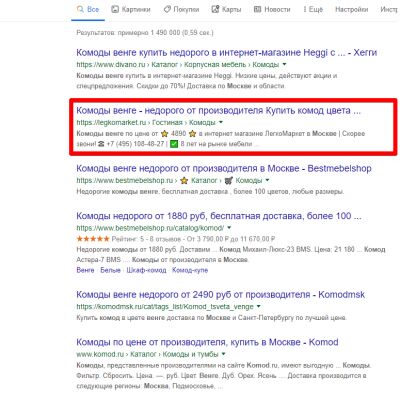The height and width of the screenshot is (400, 400).
Task: Switch to the Картинки tab
Action: [131, 10]
